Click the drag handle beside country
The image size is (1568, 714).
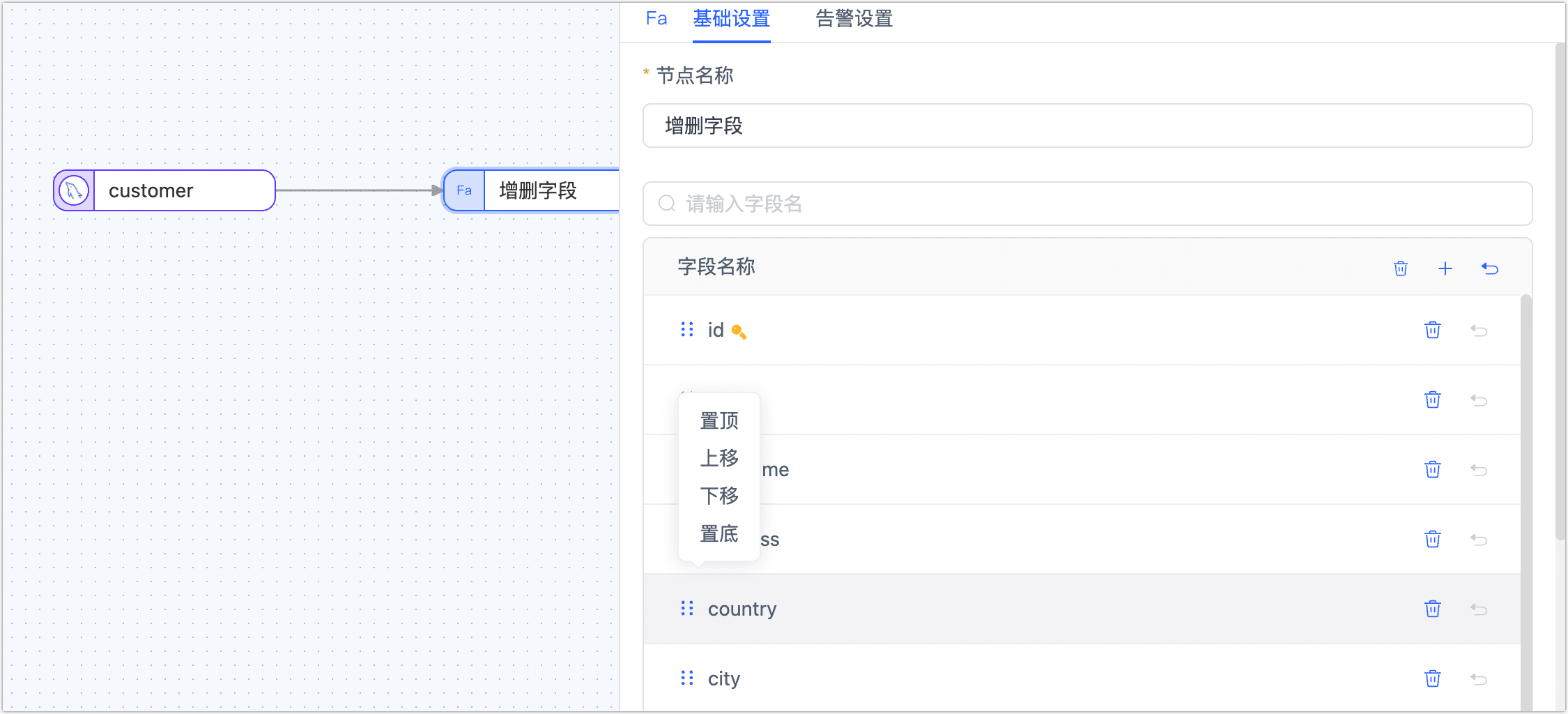pos(686,608)
